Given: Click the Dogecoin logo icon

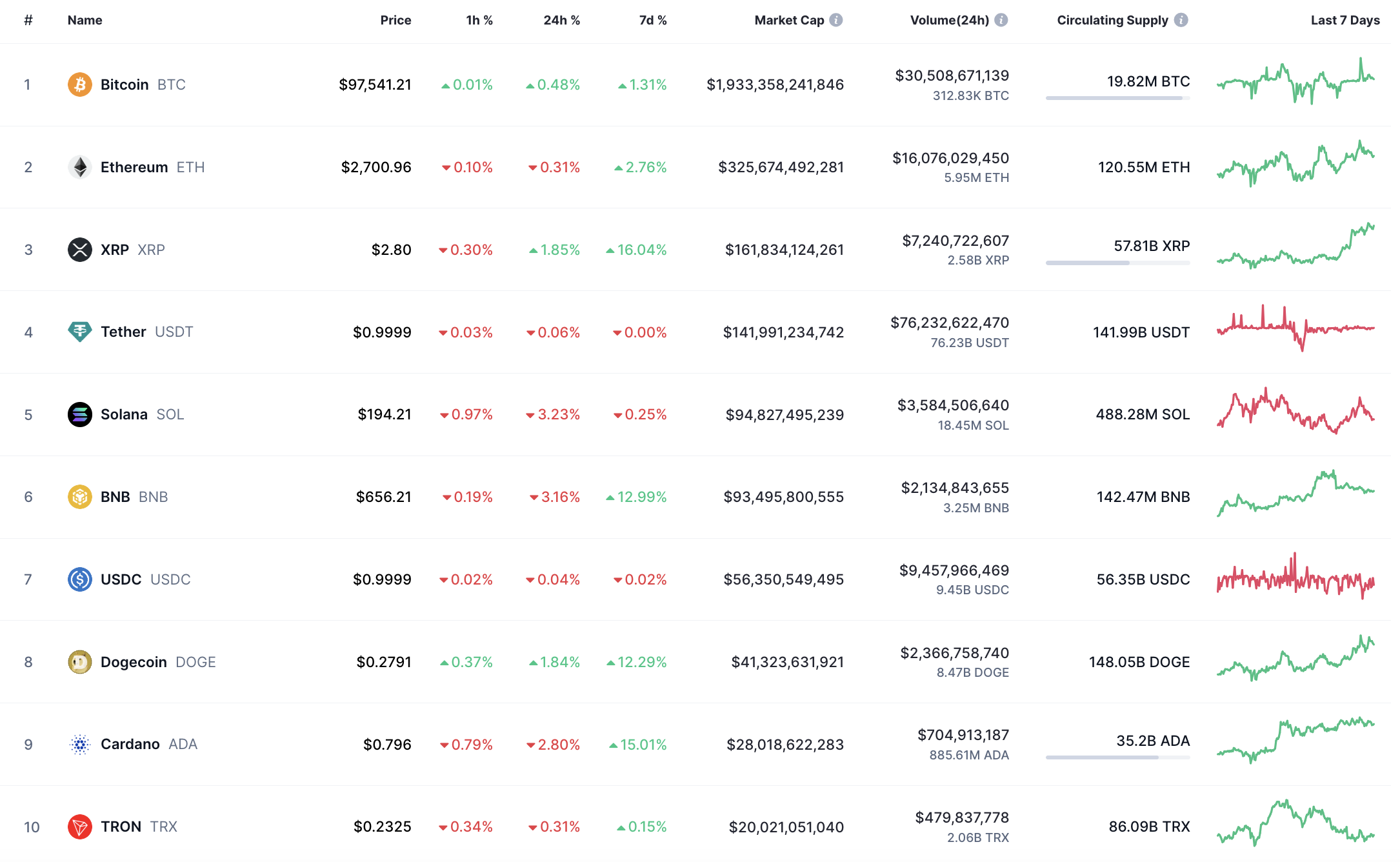Looking at the screenshot, I should tap(79, 662).
